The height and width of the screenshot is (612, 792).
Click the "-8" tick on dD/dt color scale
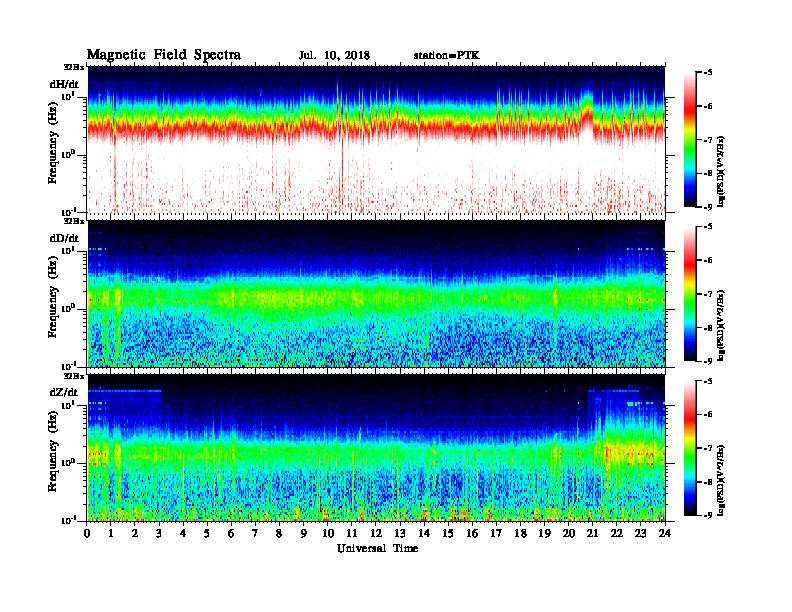(x=708, y=328)
